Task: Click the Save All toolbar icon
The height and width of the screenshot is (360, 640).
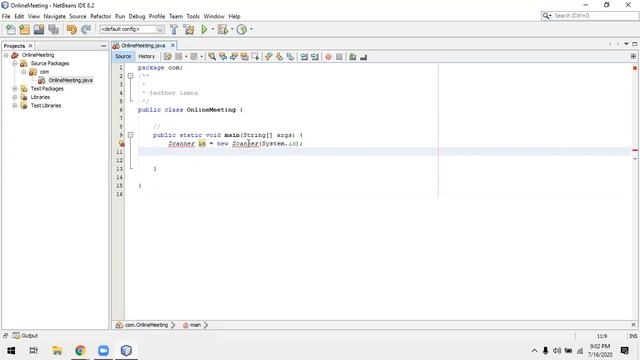Action: (53, 29)
